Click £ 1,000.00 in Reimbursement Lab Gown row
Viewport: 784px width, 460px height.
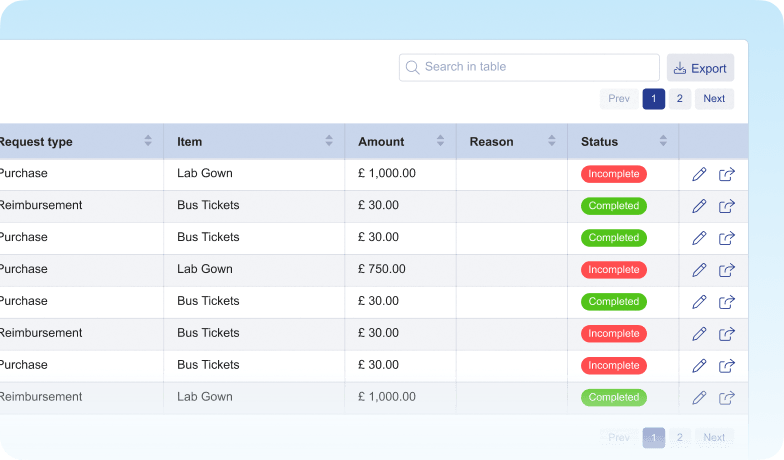tap(386, 397)
